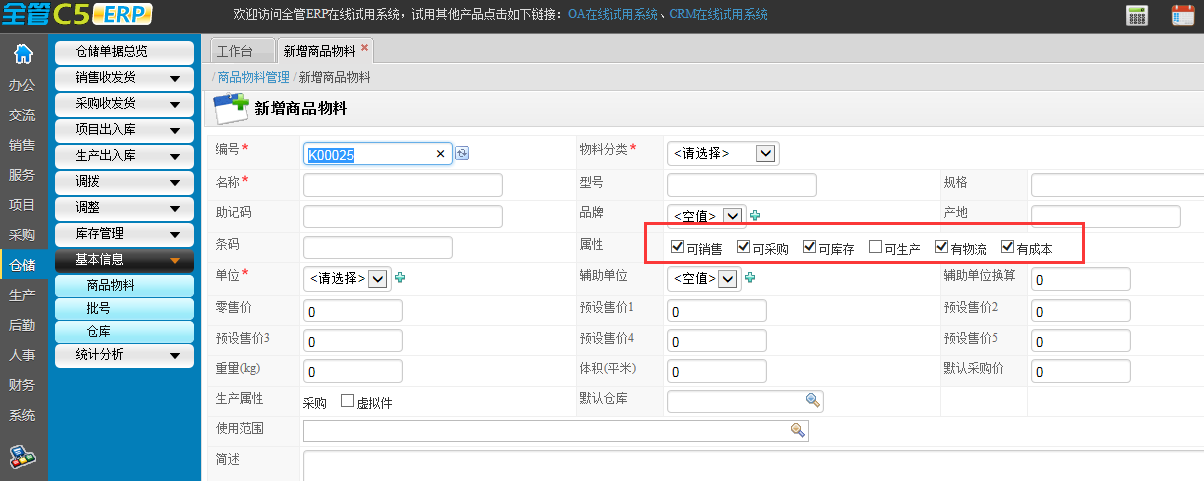This screenshot has height=481, width=1204.
Task: Click the 简述 text area
Action: [753, 466]
